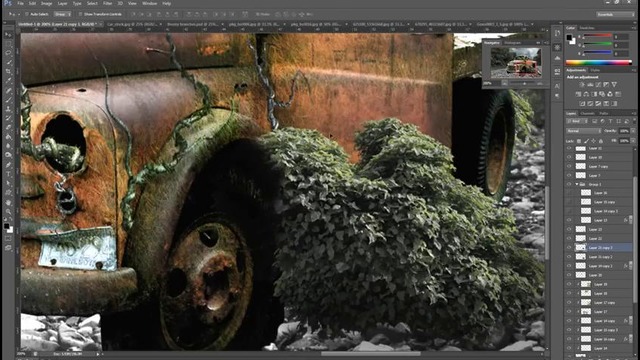Screen dimensions: 640x360
Task: Click the foreground color swatch in toolbox
Action: 7,226
